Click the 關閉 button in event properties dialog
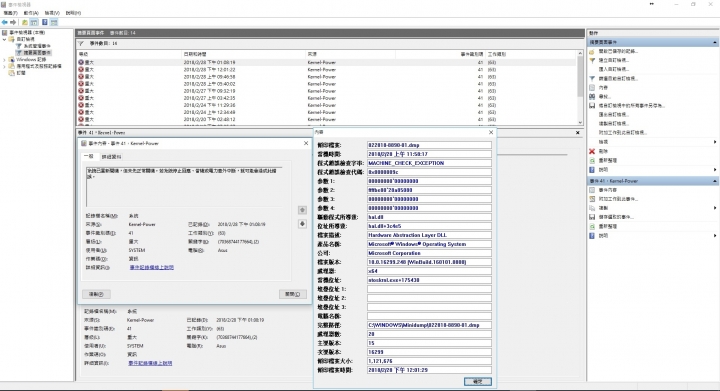The image size is (720, 391). coord(292,294)
